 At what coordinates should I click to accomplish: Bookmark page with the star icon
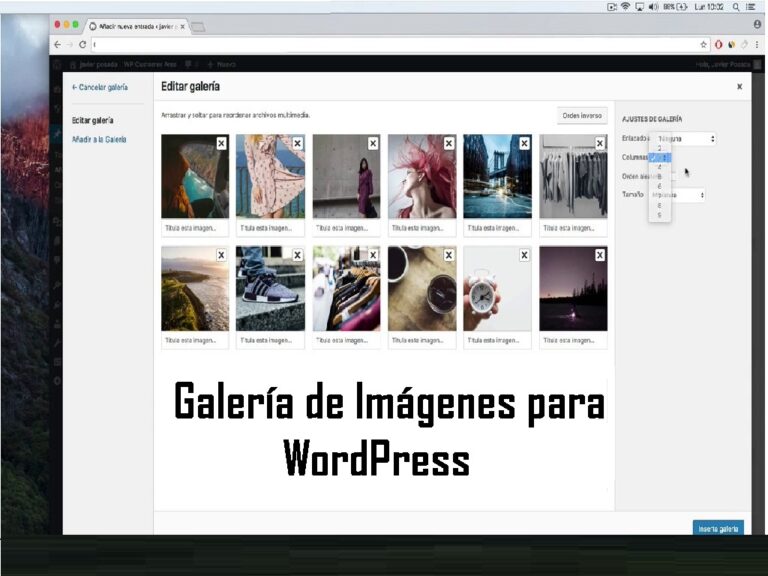704,45
